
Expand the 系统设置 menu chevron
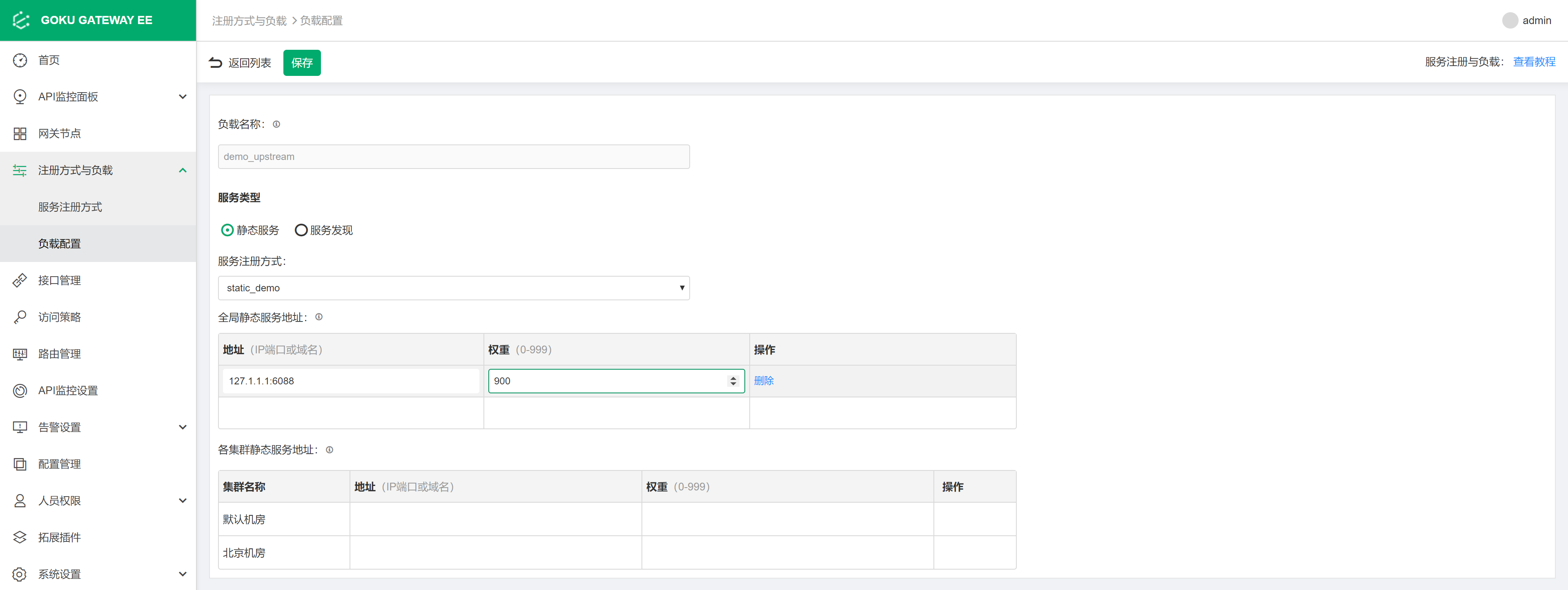click(183, 574)
